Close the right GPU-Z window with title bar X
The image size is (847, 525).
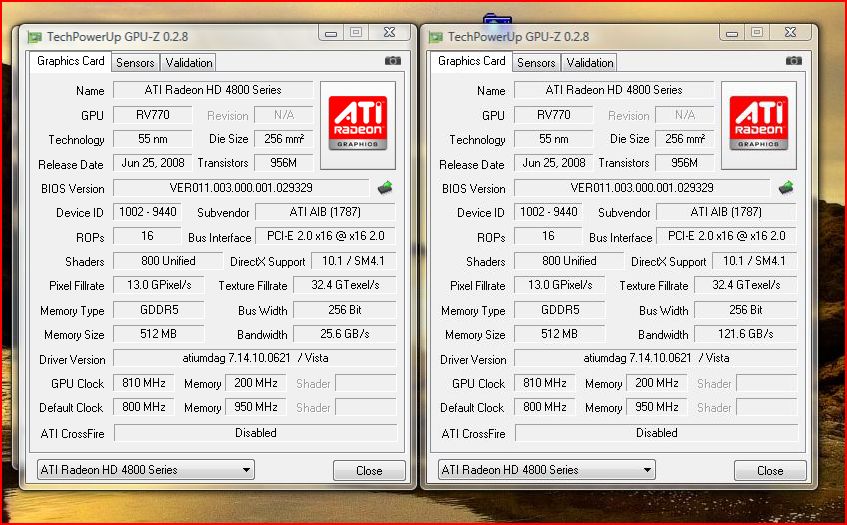790,33
